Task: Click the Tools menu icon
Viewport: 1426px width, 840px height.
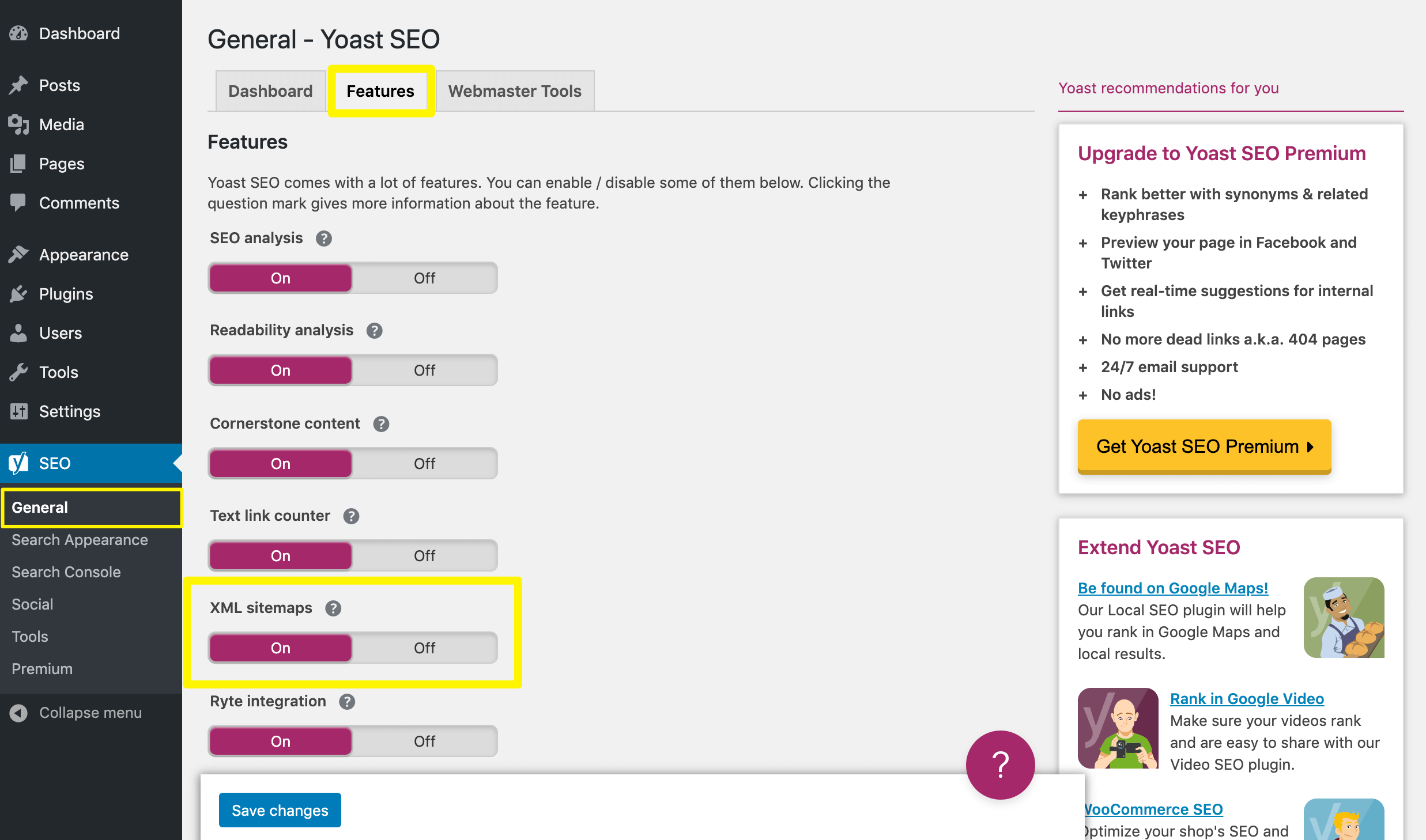Action: 19,371
